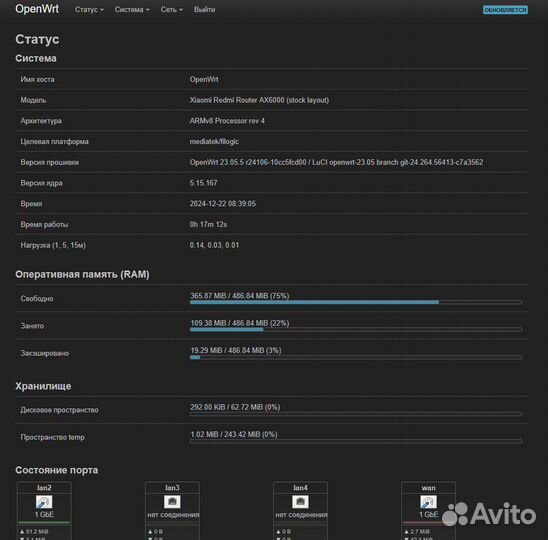This screenshot has width=548, height=540.
Task: Click the Дисковое пространство progress bar
Action: tap(356, 414)
